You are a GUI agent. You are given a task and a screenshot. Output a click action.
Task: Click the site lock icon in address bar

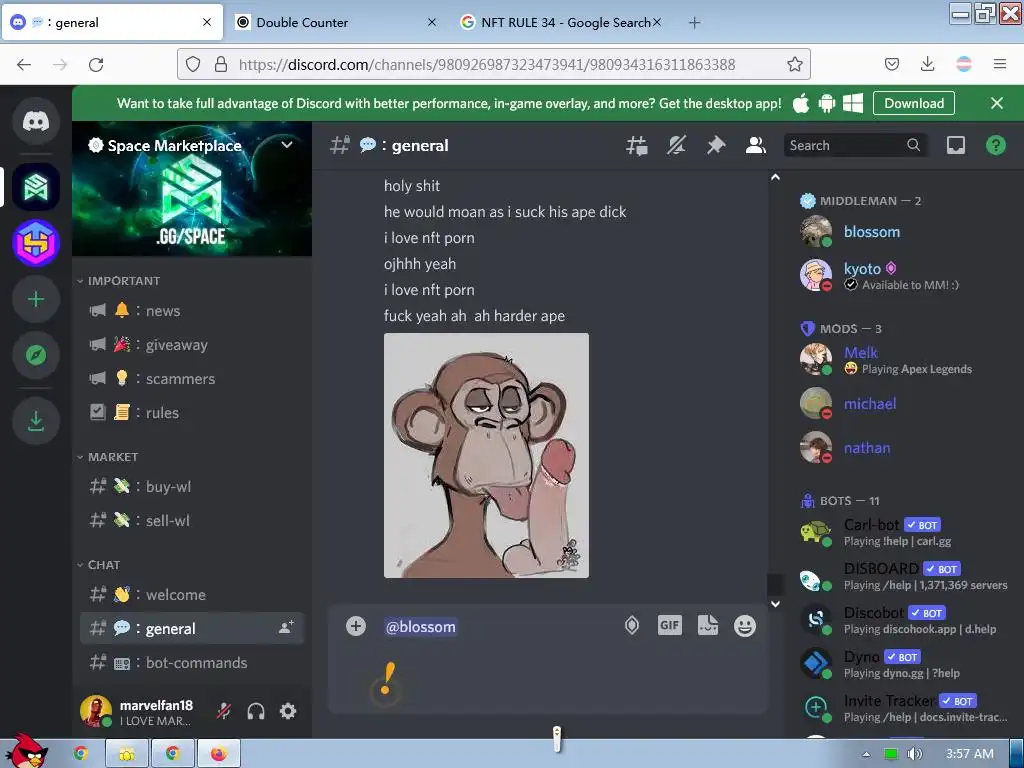[x=221, y=64]
